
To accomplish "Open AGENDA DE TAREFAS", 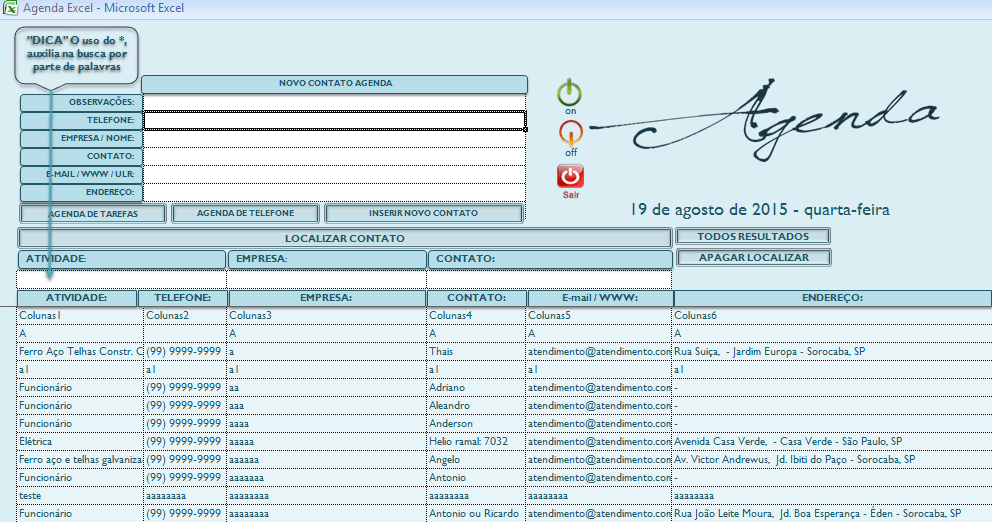I will [x=93, y=214].
